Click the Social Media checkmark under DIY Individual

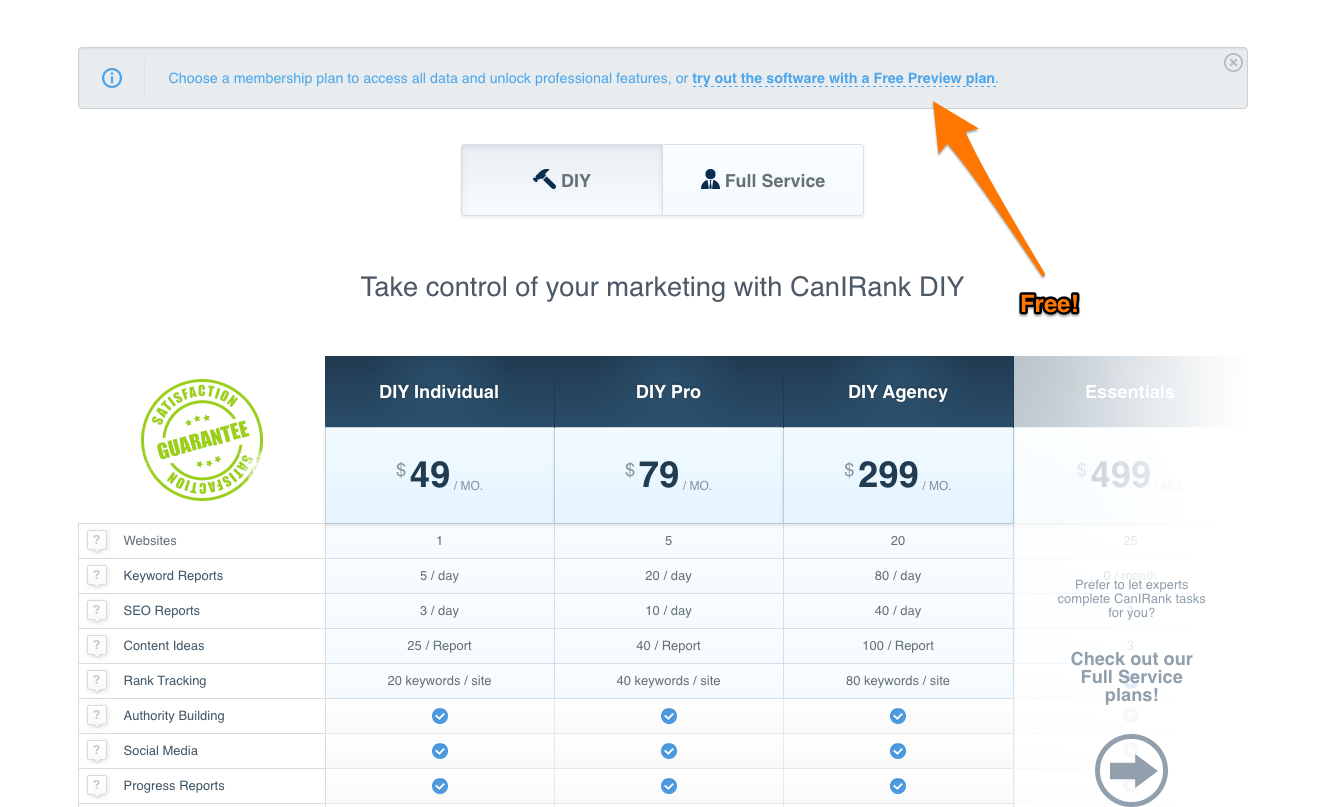pyautogui.click(x=440, y=751)
